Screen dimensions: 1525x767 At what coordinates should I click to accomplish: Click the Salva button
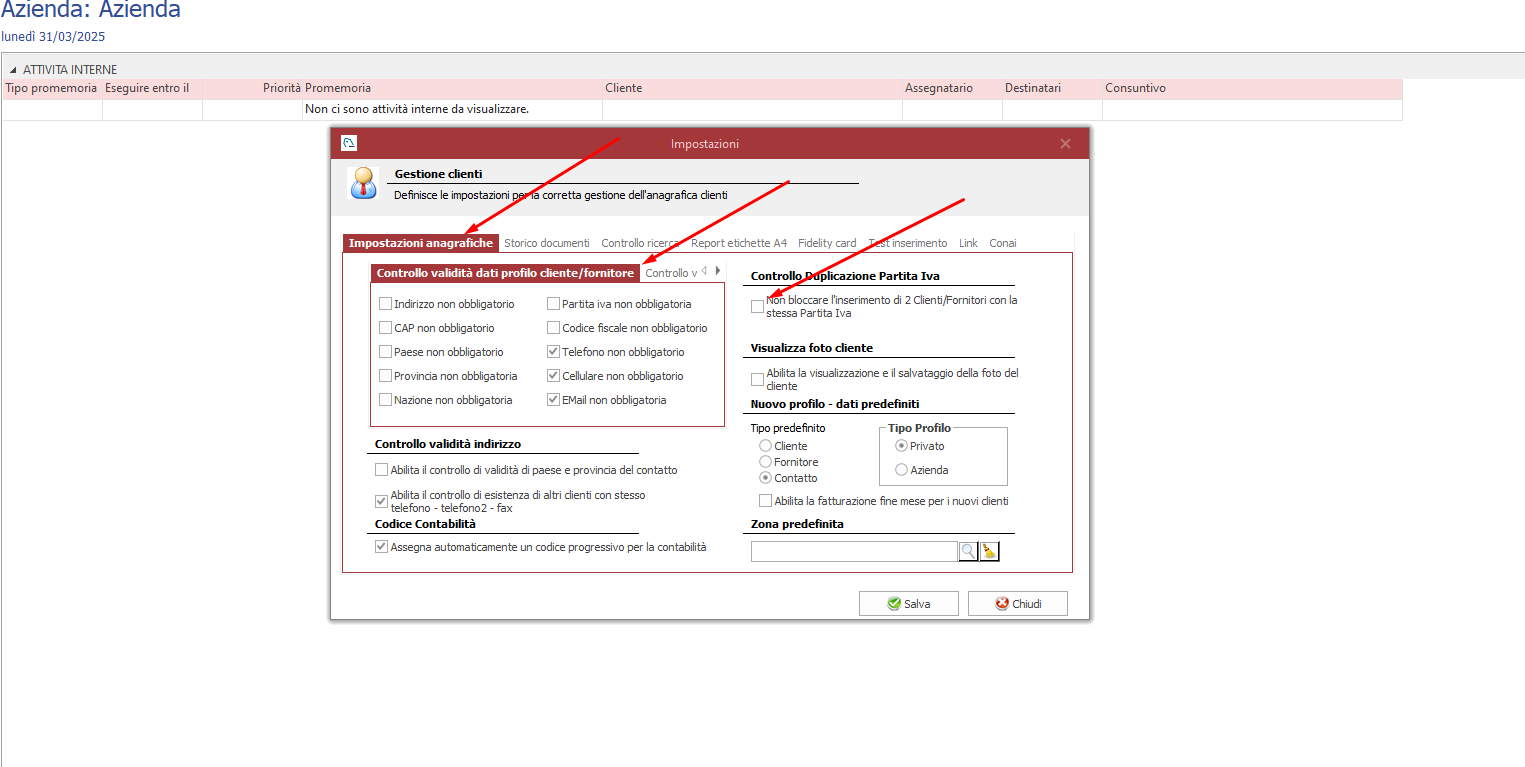[909, 604]
